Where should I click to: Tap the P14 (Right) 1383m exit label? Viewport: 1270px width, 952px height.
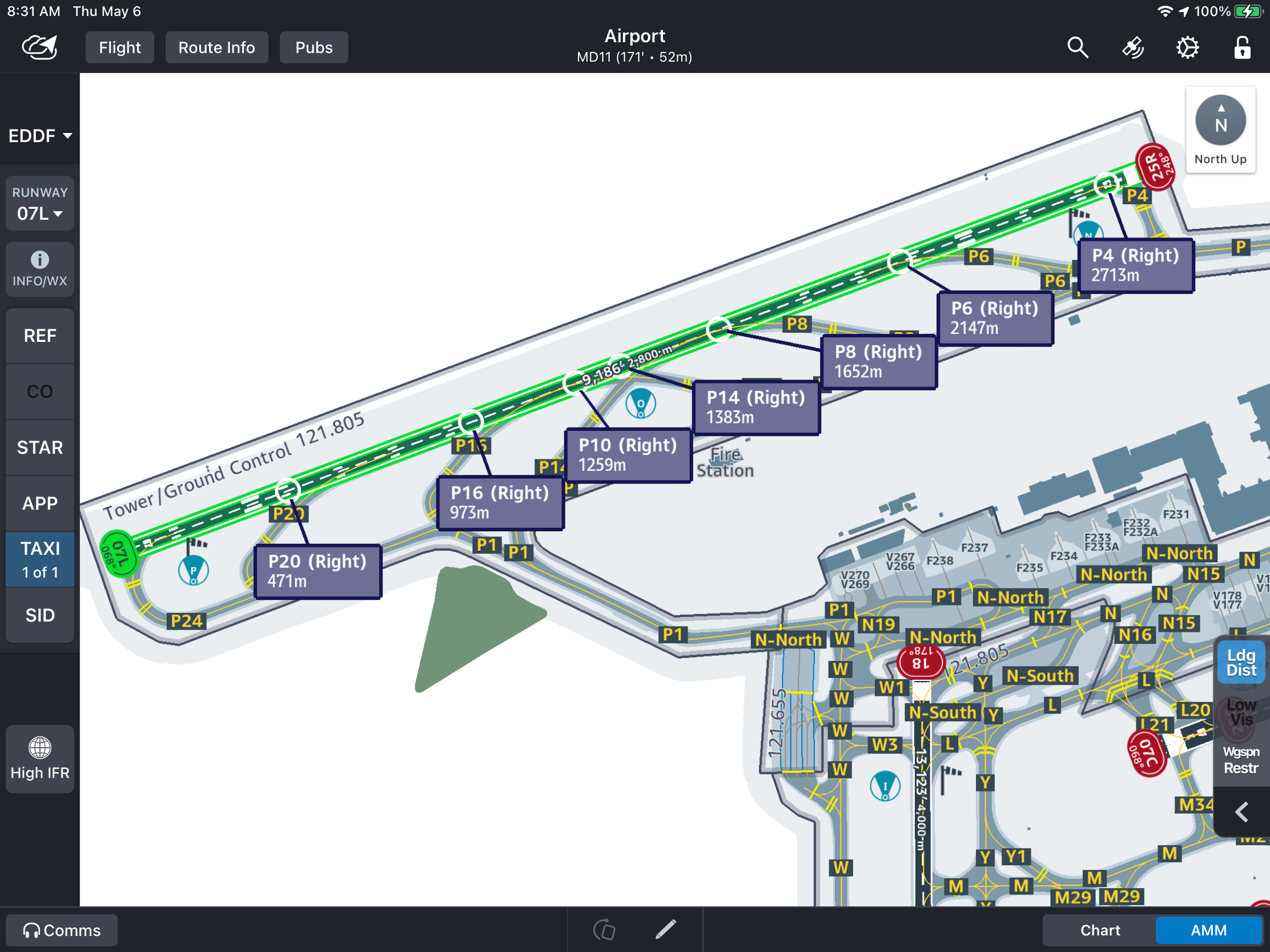coord(755,407)
